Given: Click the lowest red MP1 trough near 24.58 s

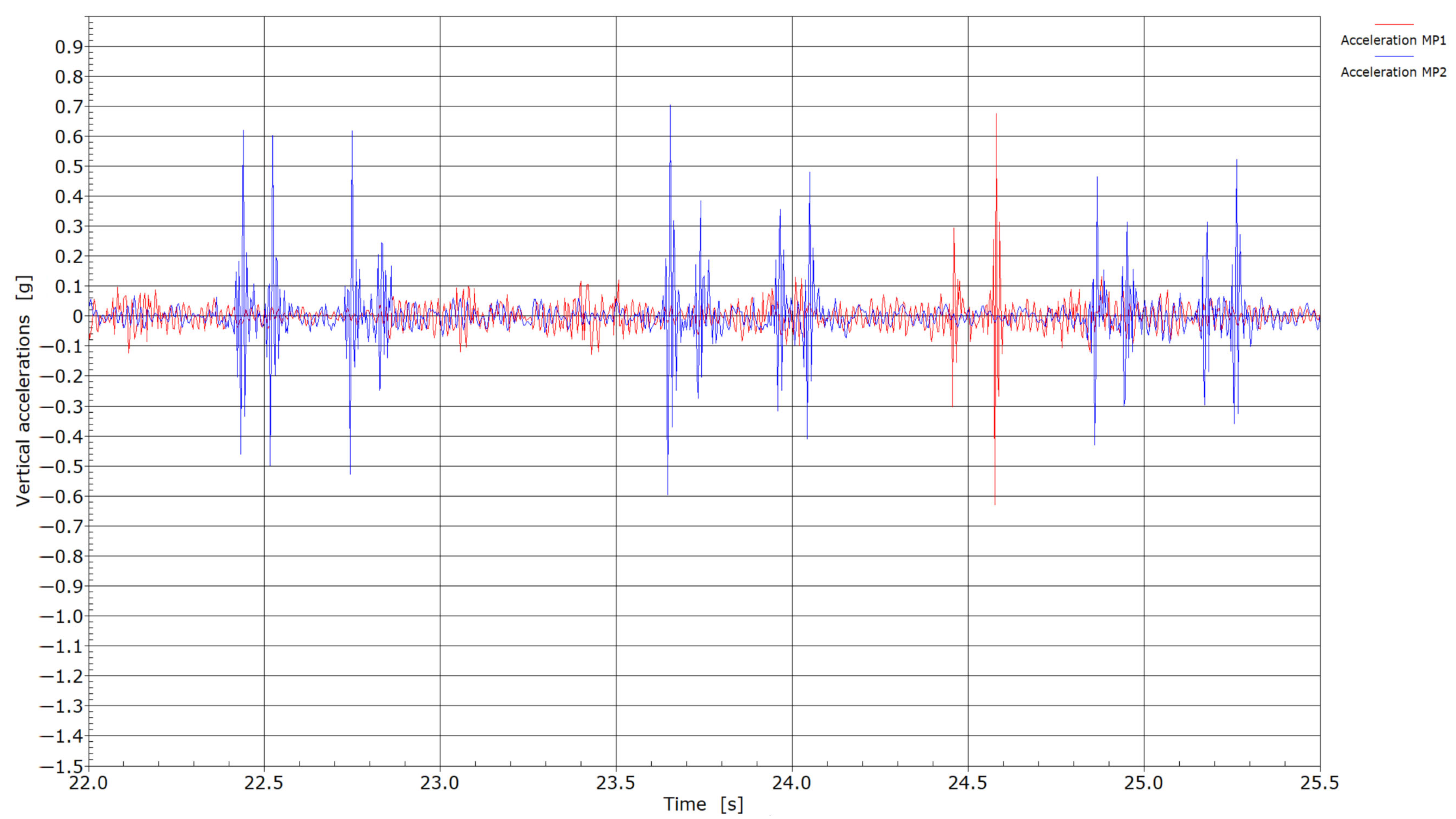Looking at the screenshot, I should pyautogui.click(x=995, y=503).
